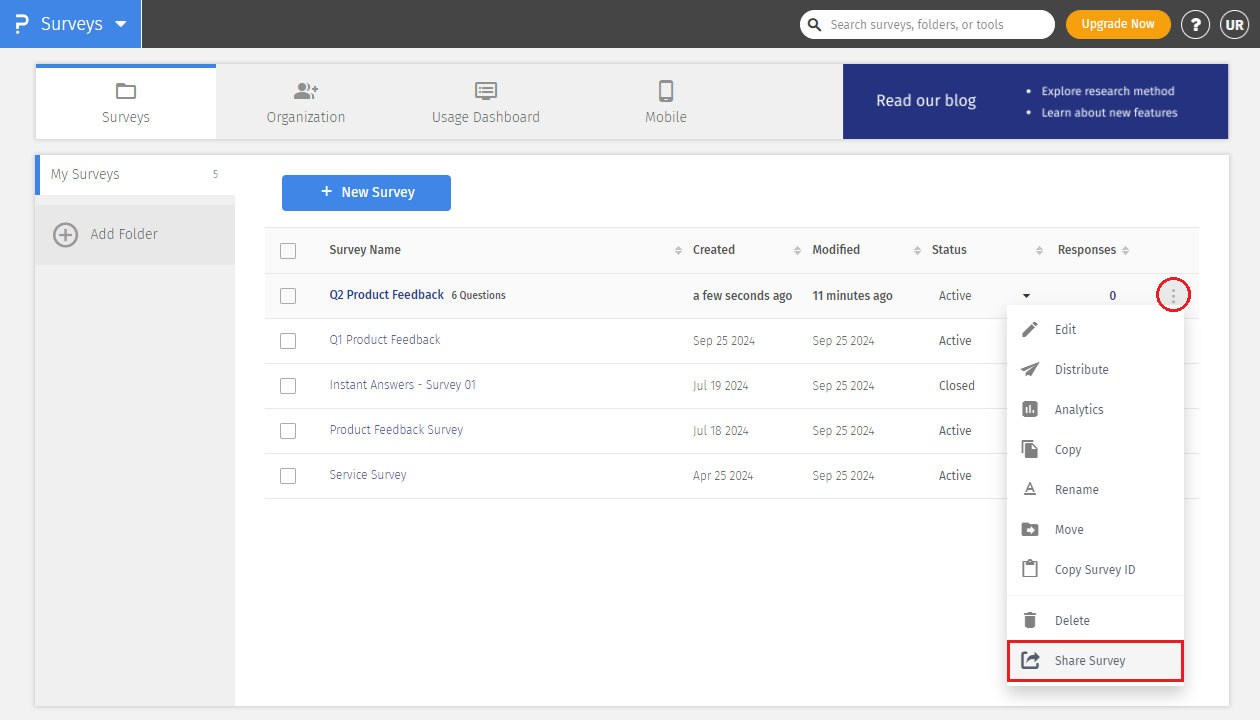Click the trash Delete icon

(x=1030, y=620)
